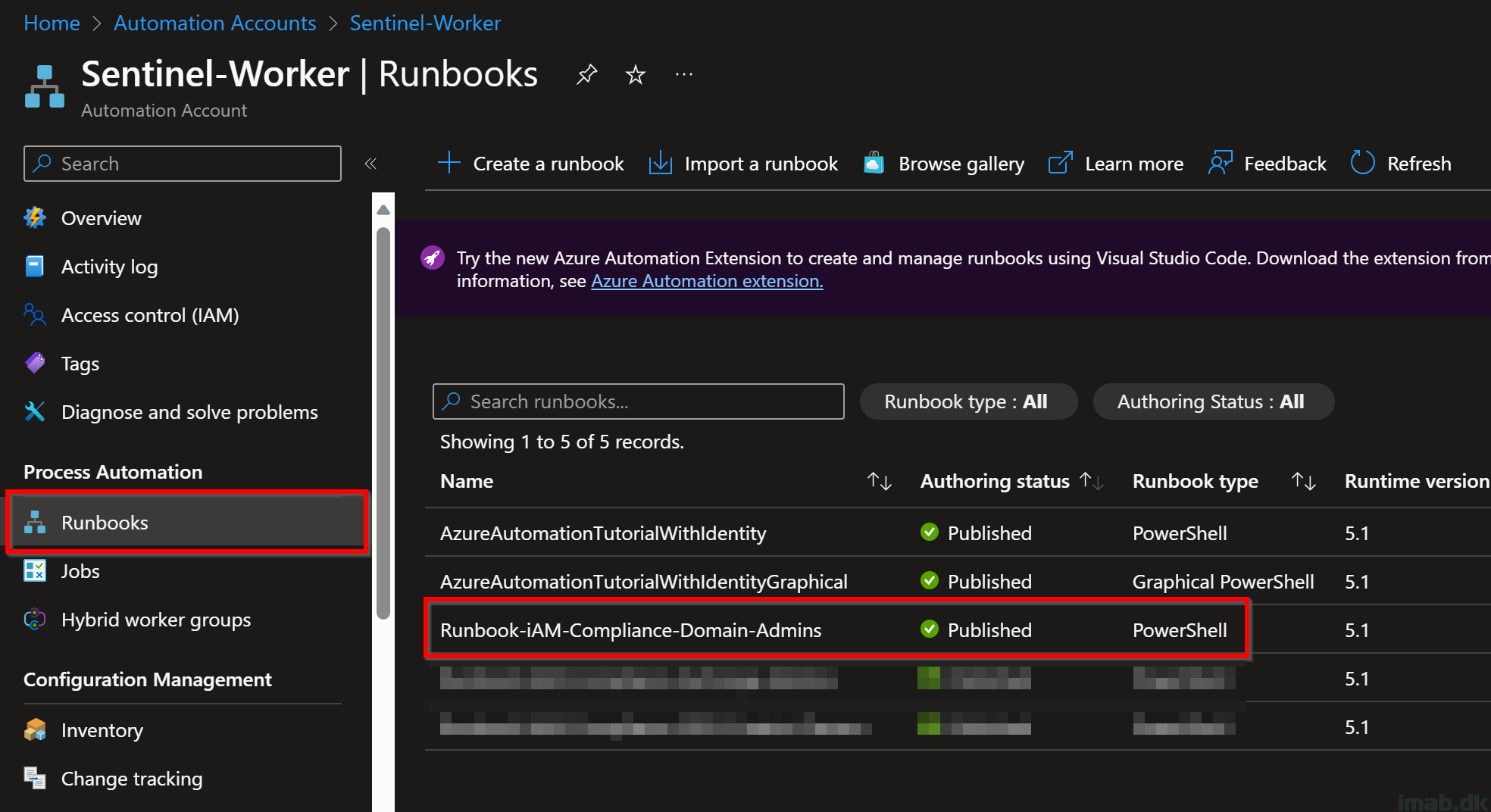Sort by Authoring status column arrows
This screenshot has width=1491, height=812.
1092,481
